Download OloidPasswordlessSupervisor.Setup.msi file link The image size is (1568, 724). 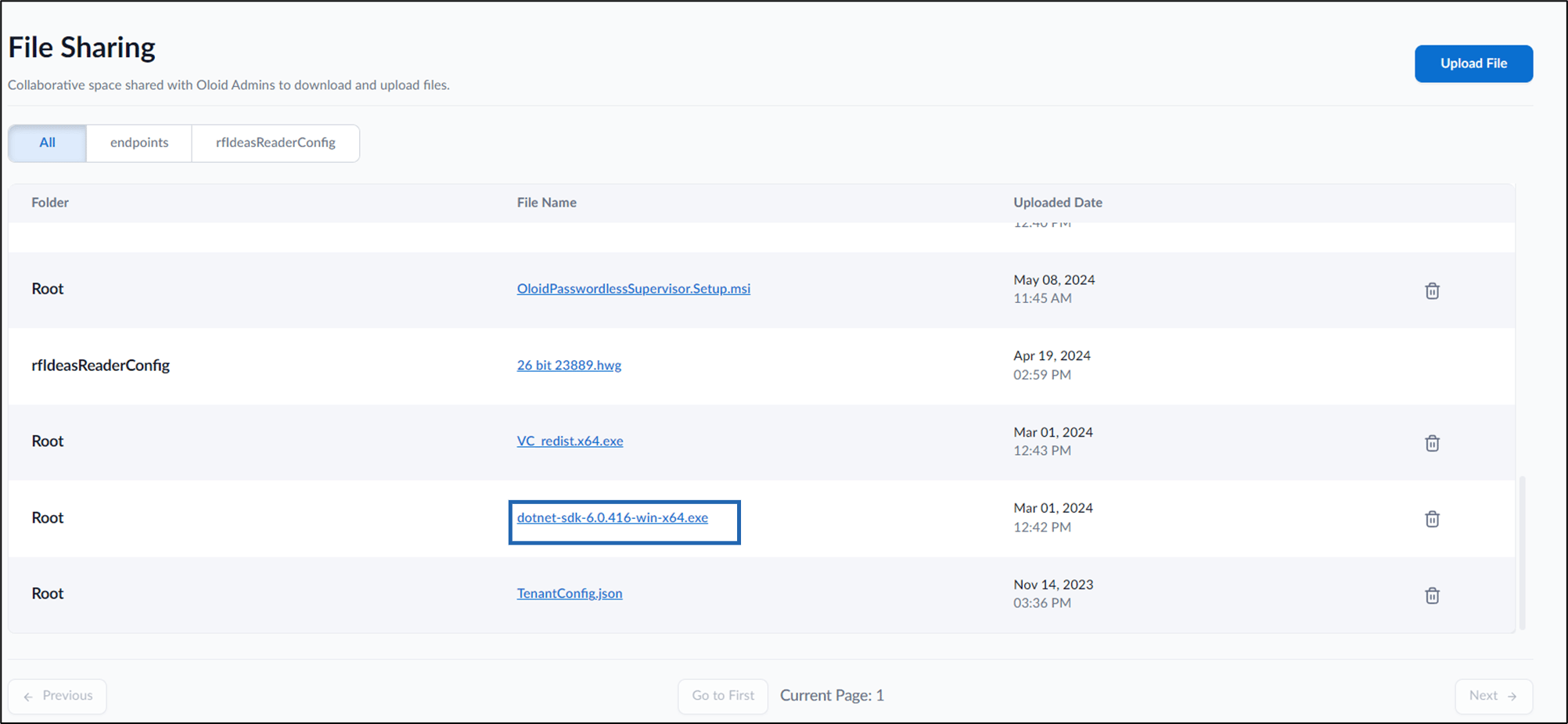tap(634, 289)
